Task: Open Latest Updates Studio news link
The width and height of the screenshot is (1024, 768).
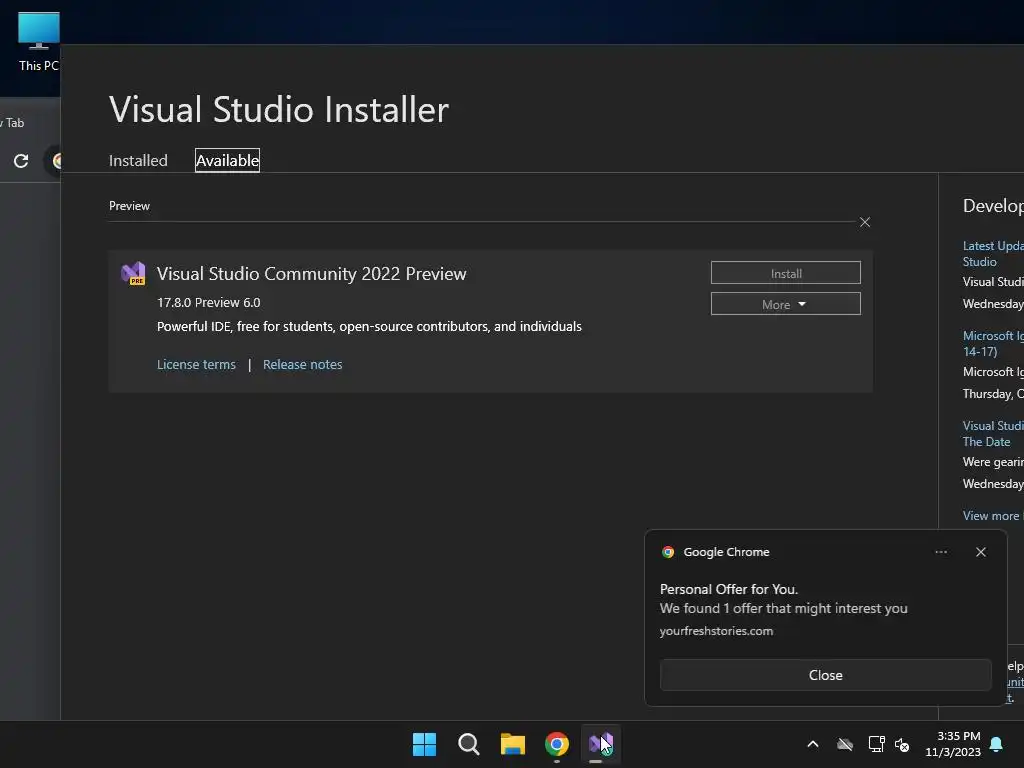Action: [993, 253]
